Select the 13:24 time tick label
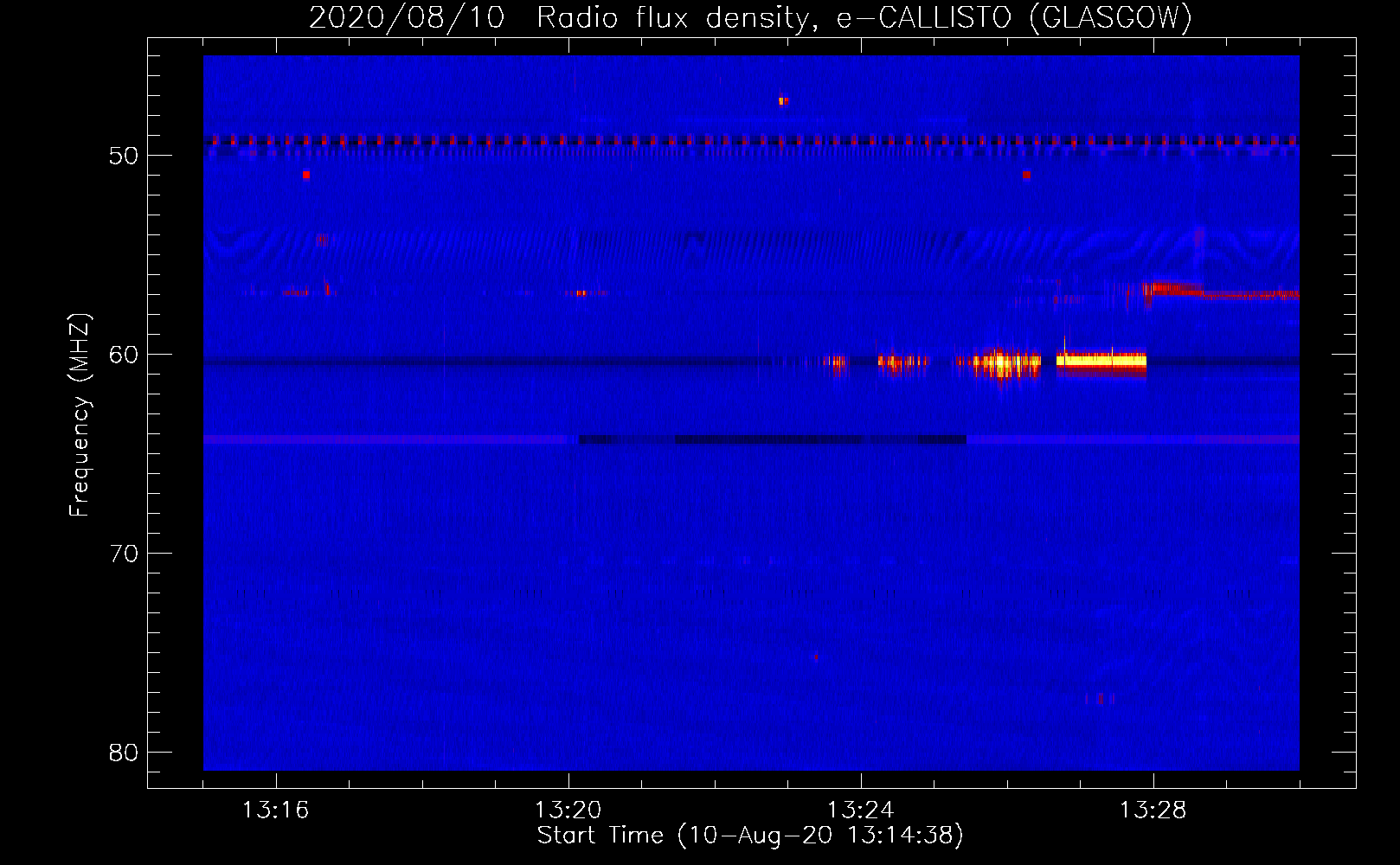 pos(860,810)
